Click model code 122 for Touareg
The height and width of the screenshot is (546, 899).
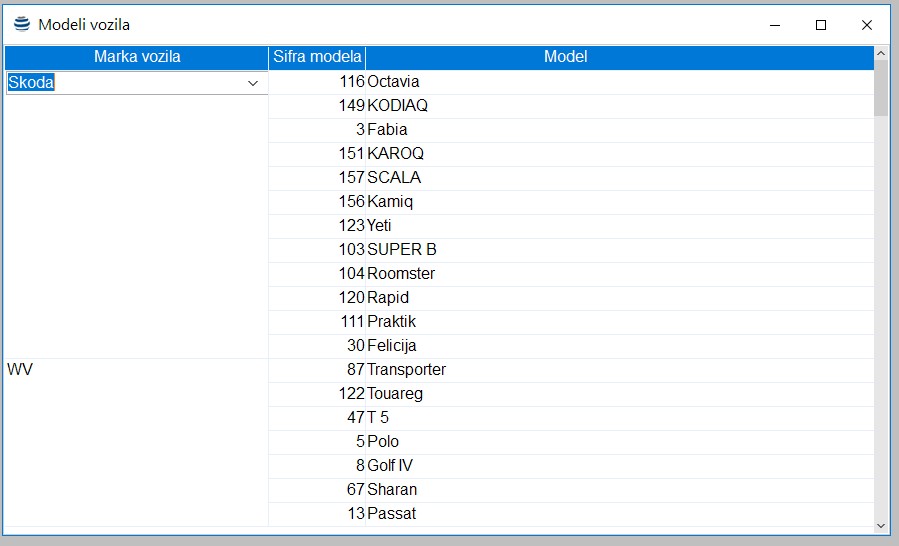pyautogui.click(x=351, y=394)
